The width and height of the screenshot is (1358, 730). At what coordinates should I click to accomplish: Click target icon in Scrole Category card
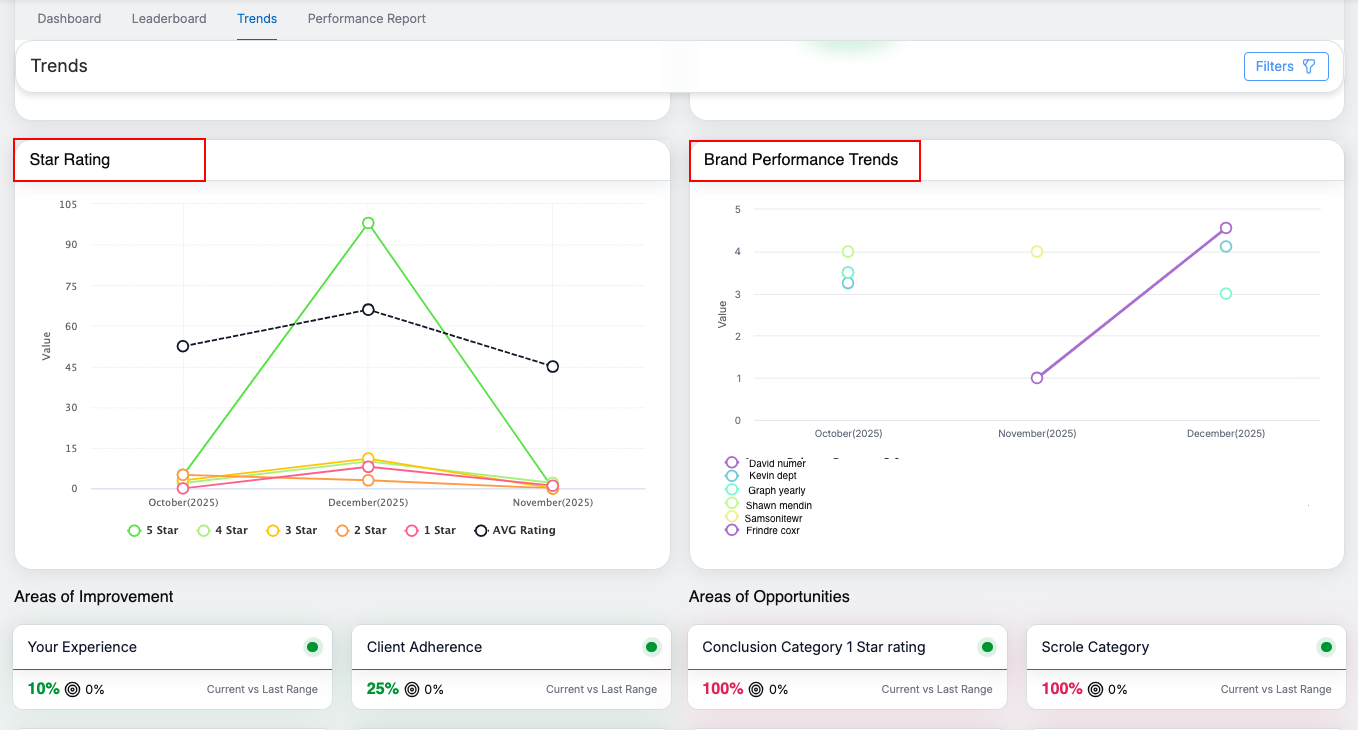(1095, 689)
